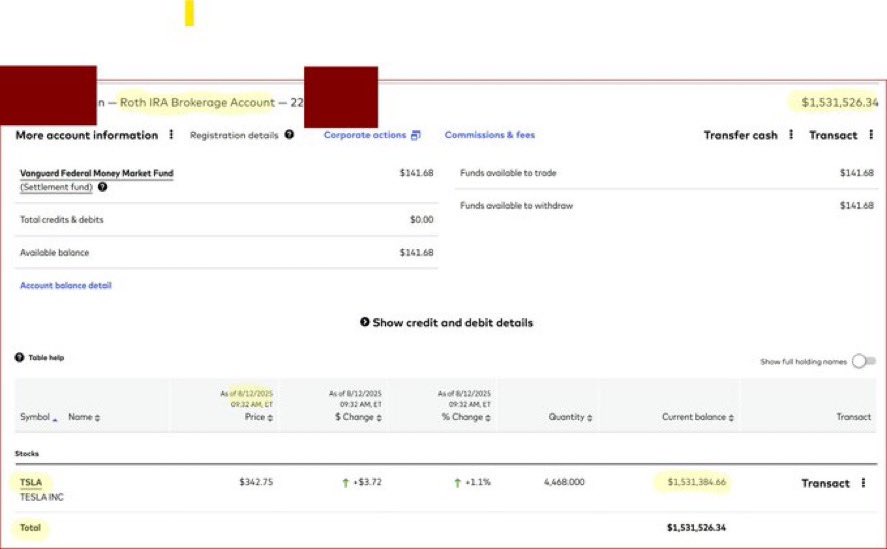This screenshot has width=887, height=549.
Task: Click the TSLA stock symbol link
Action: 31,482
